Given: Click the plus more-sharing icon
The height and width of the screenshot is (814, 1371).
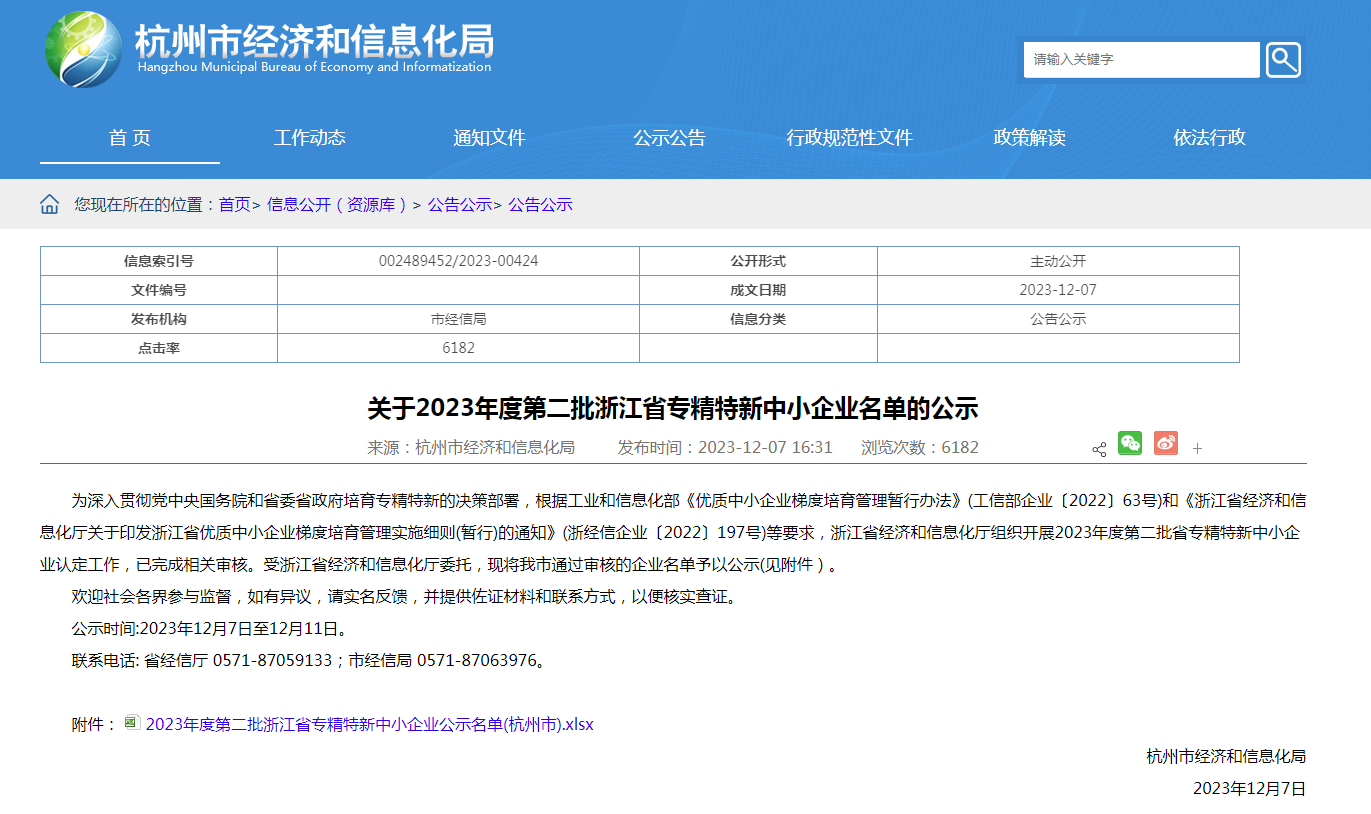Looking at the screenshot, I should [1197, 449].
